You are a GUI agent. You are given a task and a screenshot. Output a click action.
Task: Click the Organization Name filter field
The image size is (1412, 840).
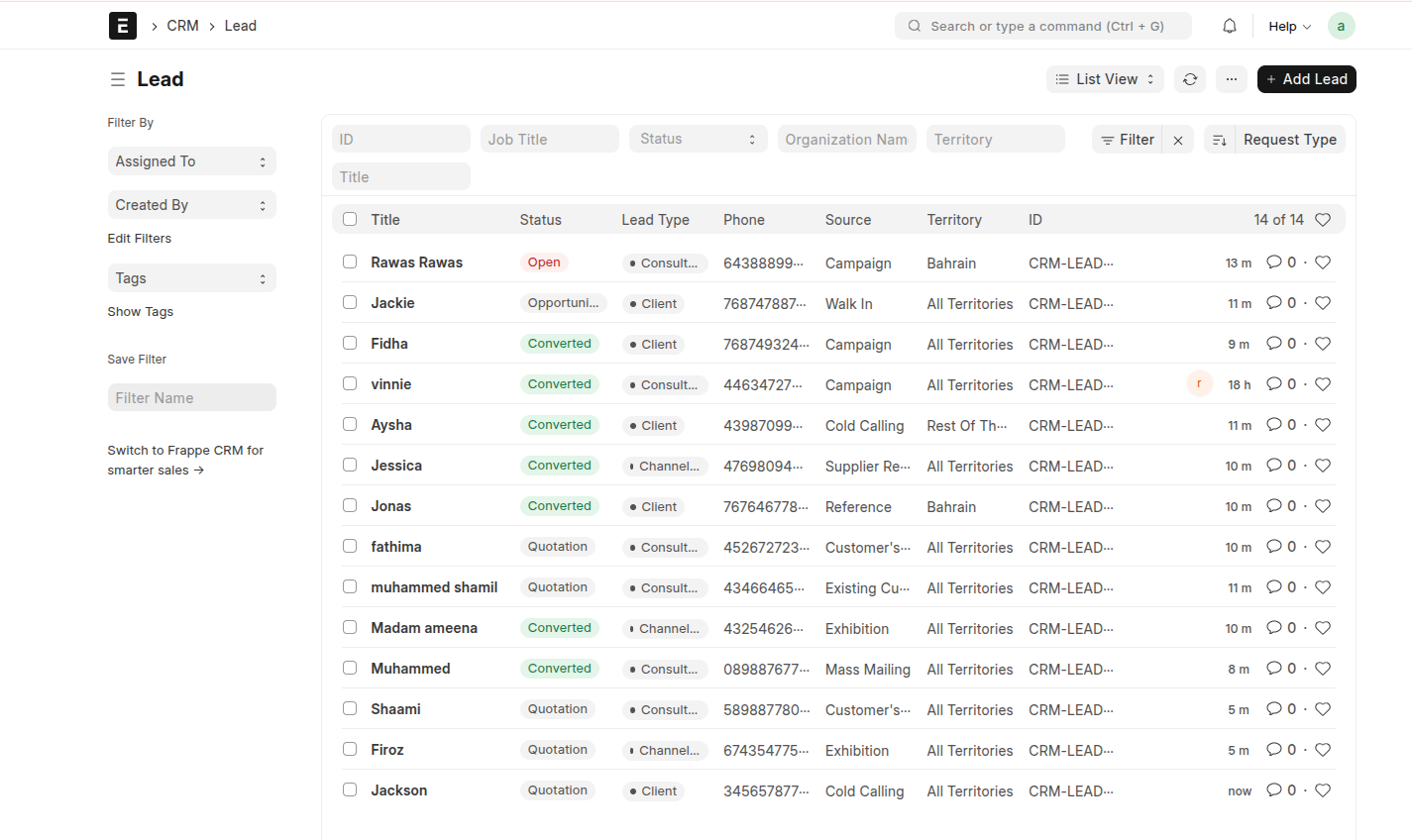(x=847, y=139)
